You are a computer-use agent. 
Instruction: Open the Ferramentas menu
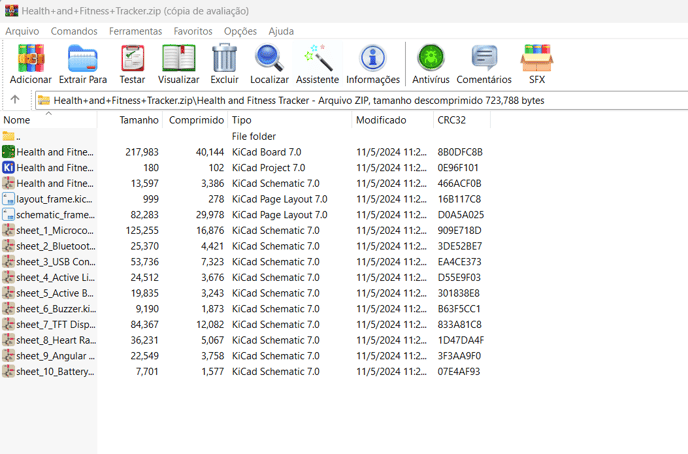tap(136, 31)
